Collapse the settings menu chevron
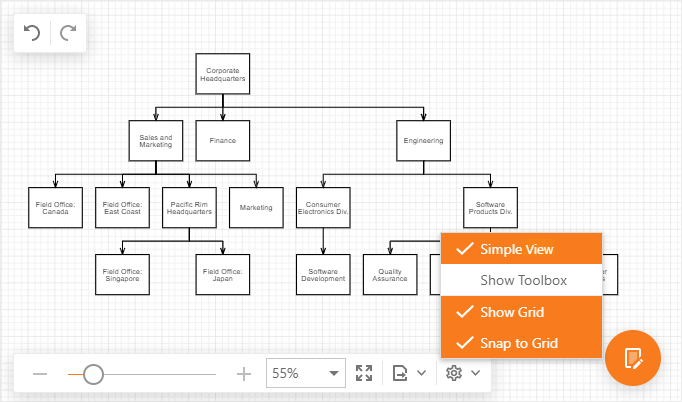The image size is (682, 402). coord(475,374)
